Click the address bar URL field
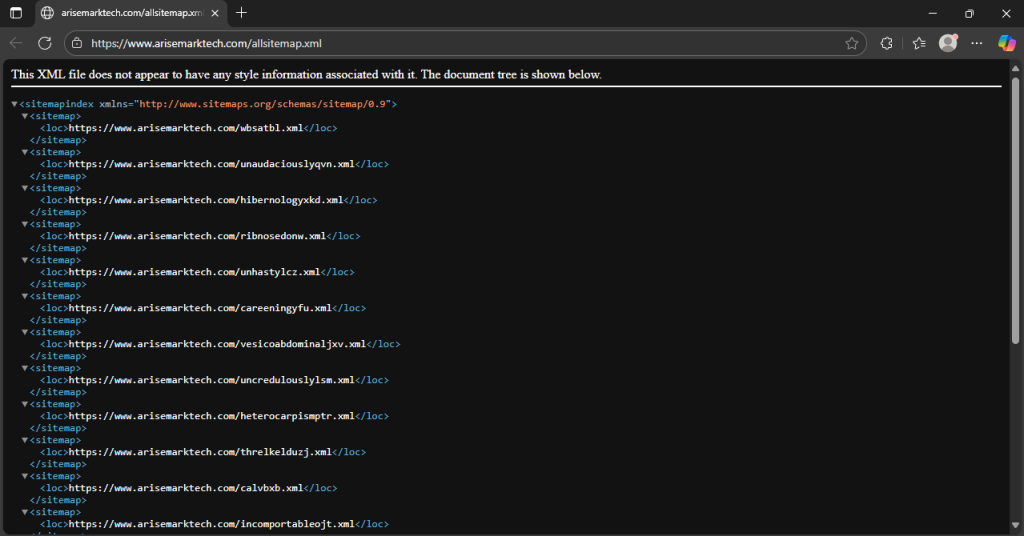The height and width of the screenshot is (536, 1024). point(450,43)
